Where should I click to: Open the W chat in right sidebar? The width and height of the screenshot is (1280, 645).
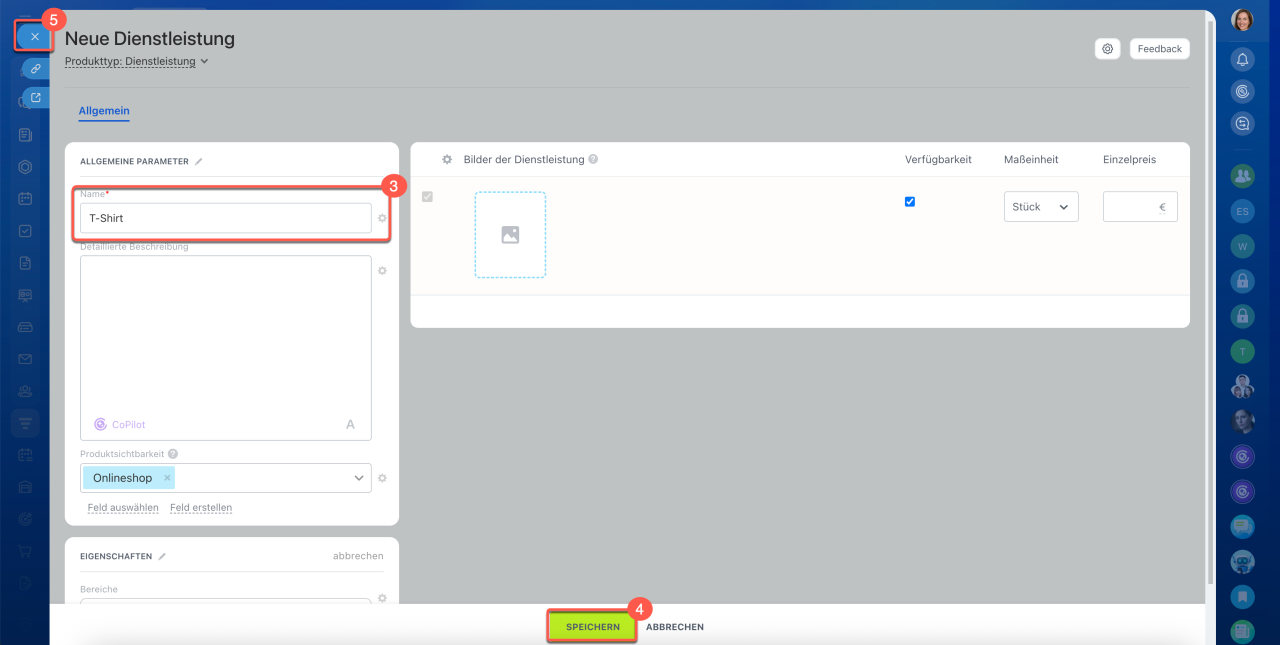click(x=1243, y=246)
